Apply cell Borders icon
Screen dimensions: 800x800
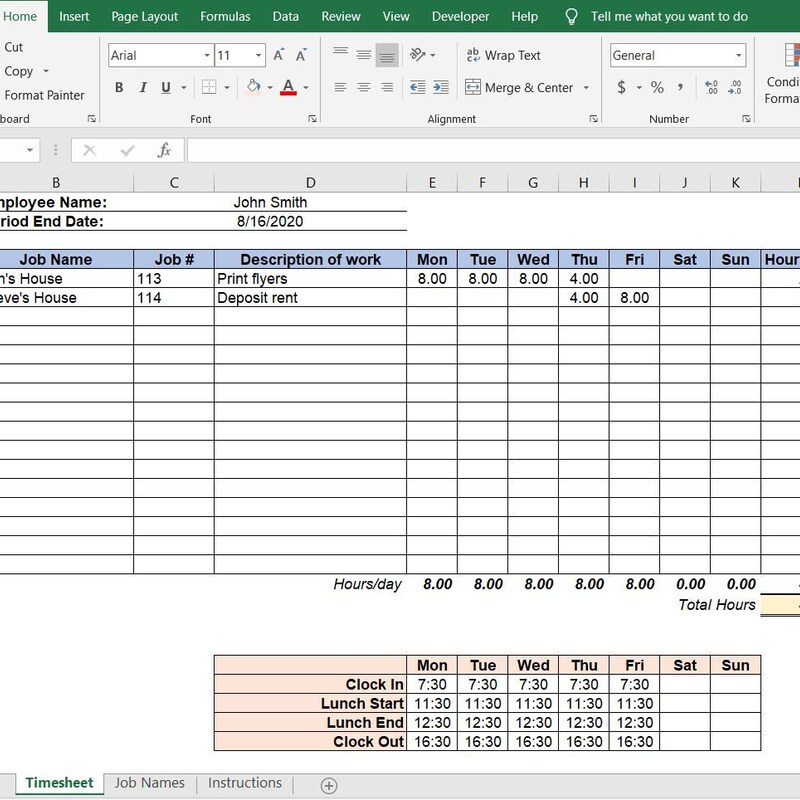click(209, 87)
